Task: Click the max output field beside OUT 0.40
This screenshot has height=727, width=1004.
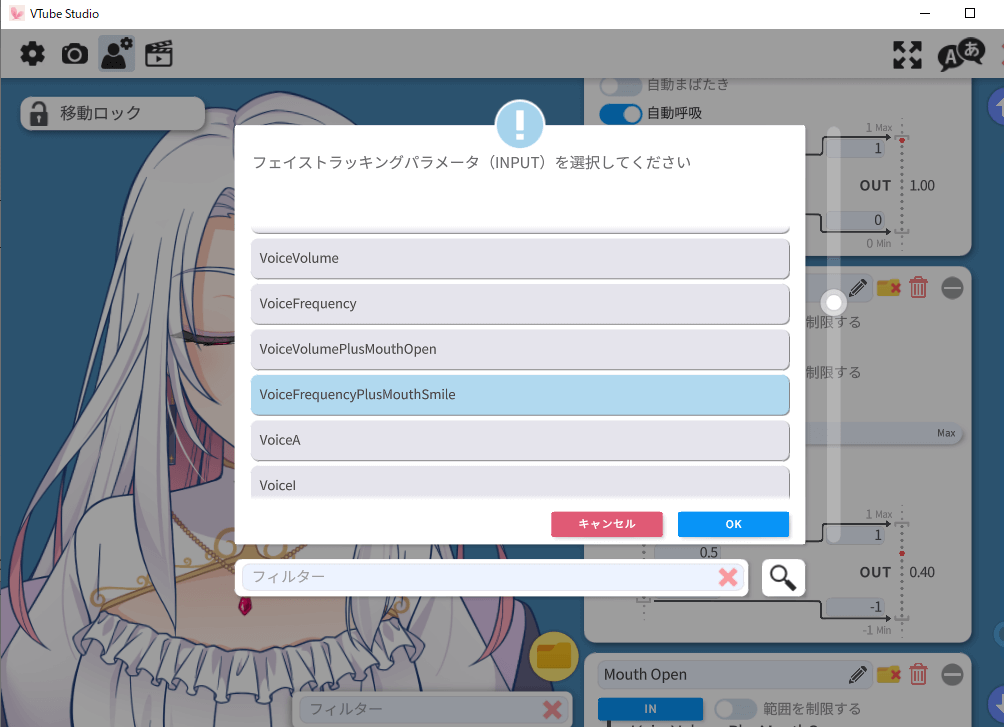Action: click(x=855, y=535)
